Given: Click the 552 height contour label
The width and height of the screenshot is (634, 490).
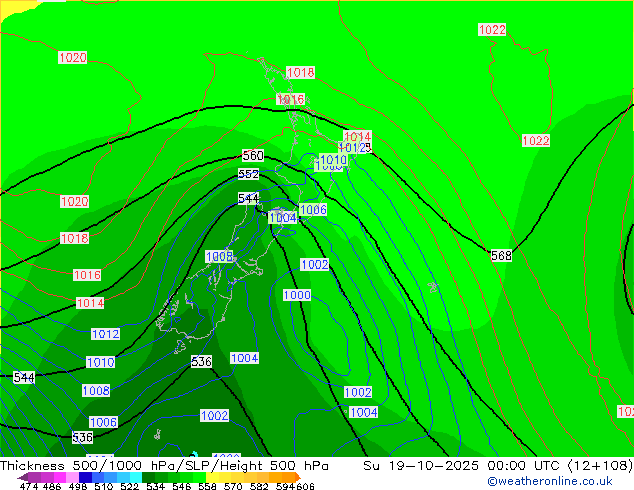Looking at the screenshot, I should (248, 174).
